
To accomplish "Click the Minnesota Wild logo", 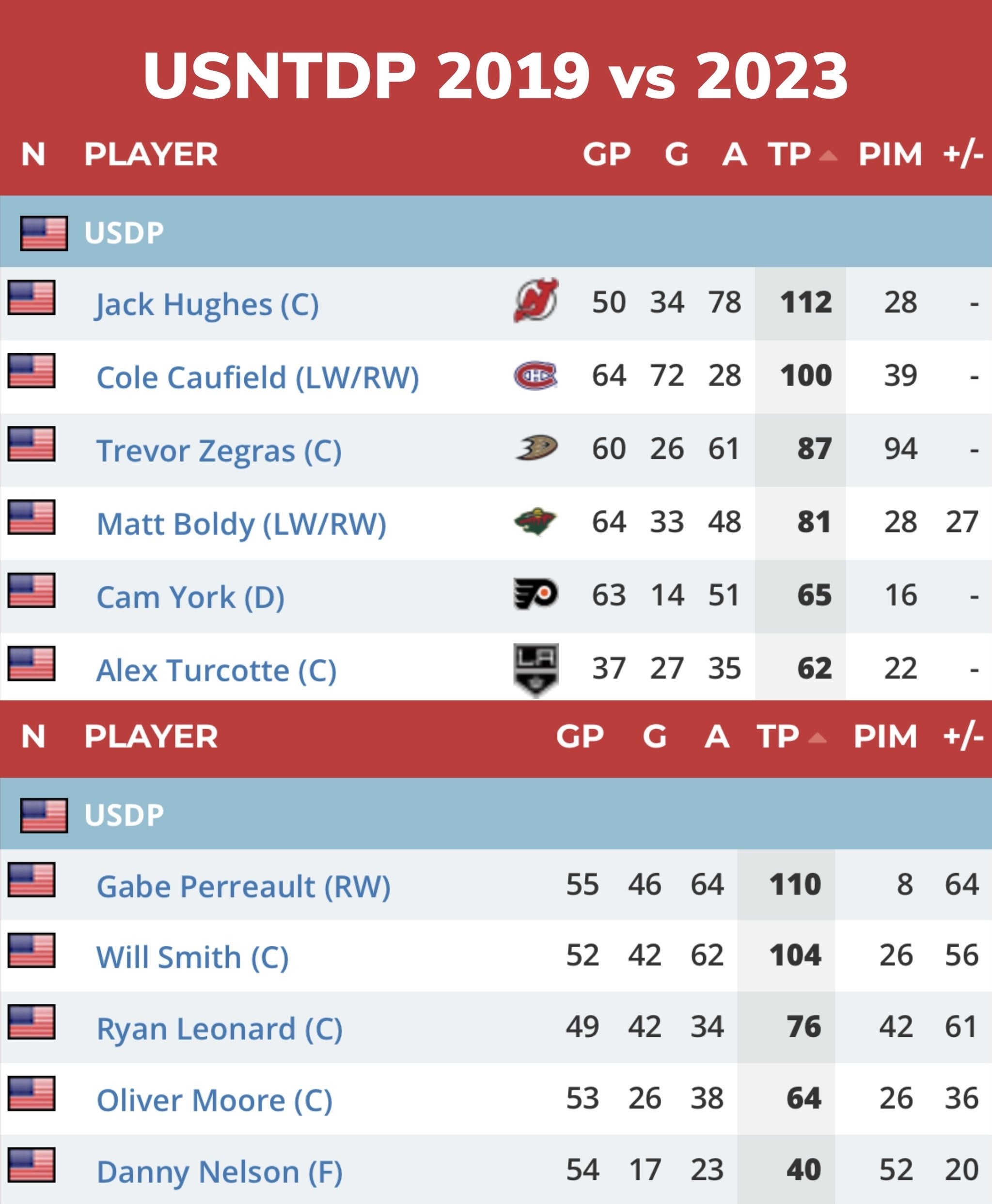I will [x=535, y=521].
